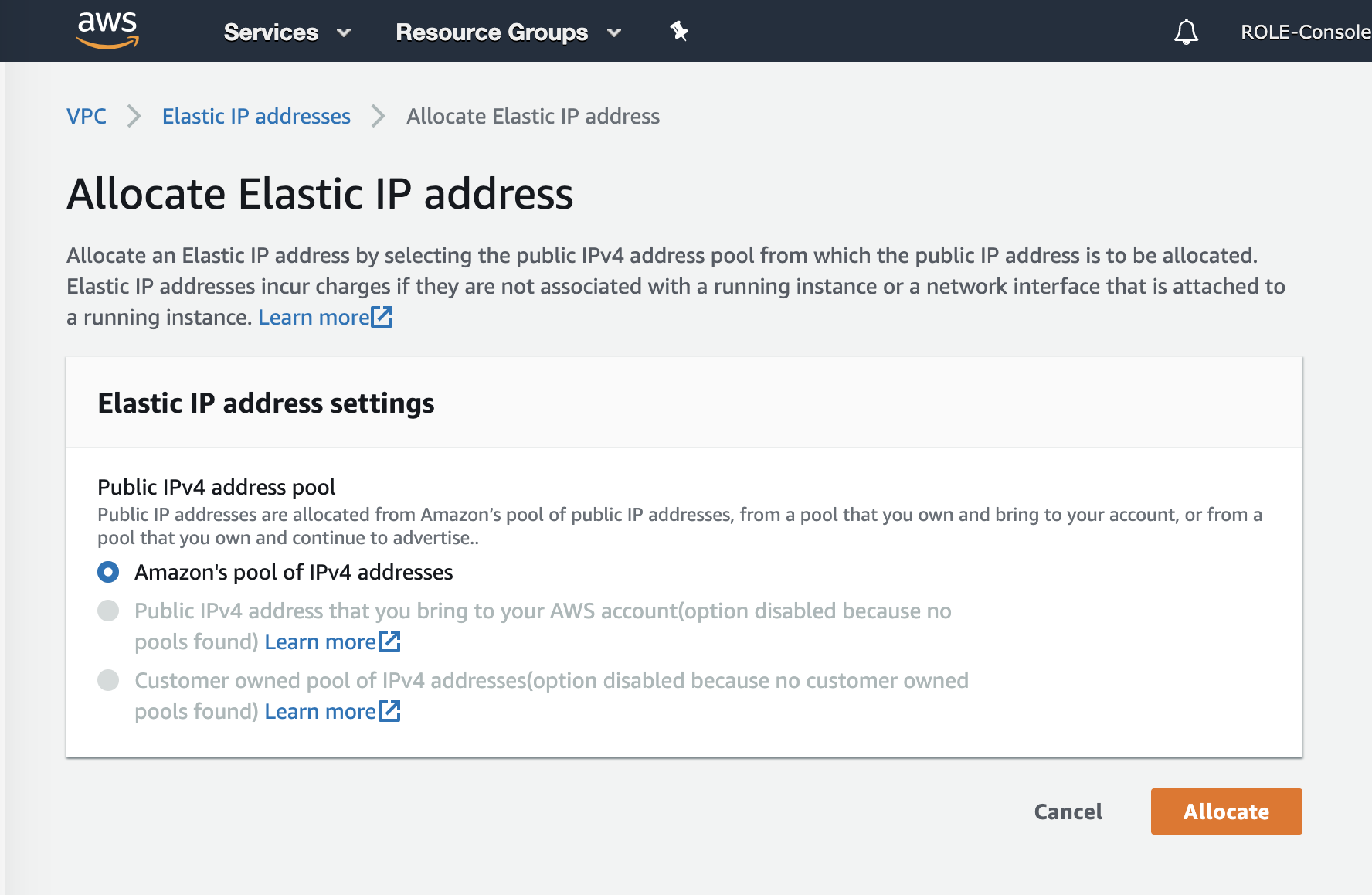Open the Resource Groups menu
Image resolution: width=1372 pixels, height=895 pixels.
(492, 32)
